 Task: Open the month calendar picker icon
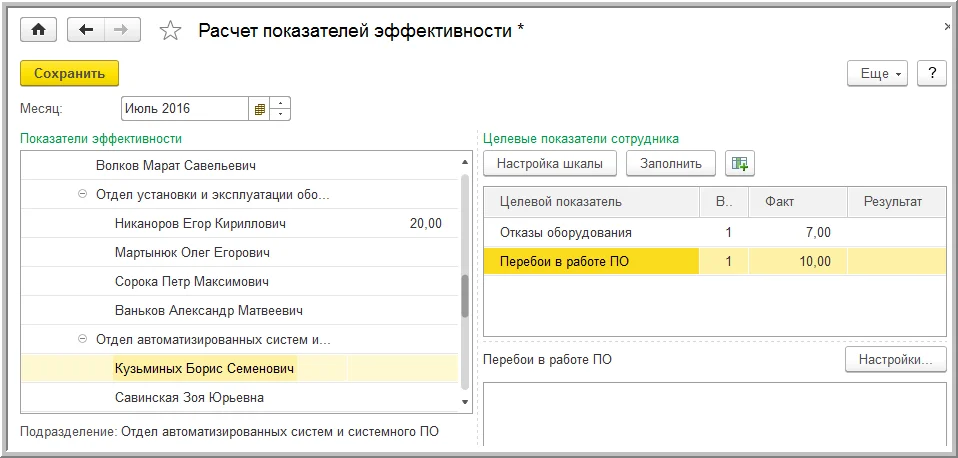[x=260, y=109]
